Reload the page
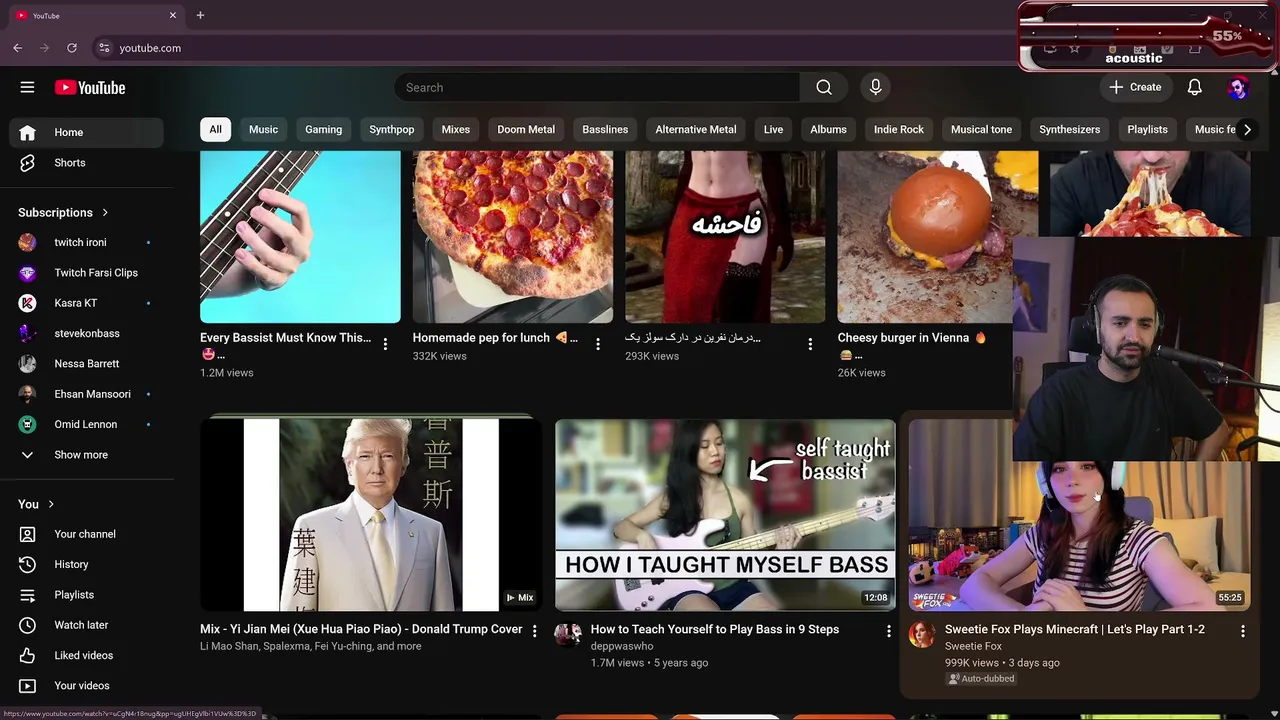 (72, 48)
